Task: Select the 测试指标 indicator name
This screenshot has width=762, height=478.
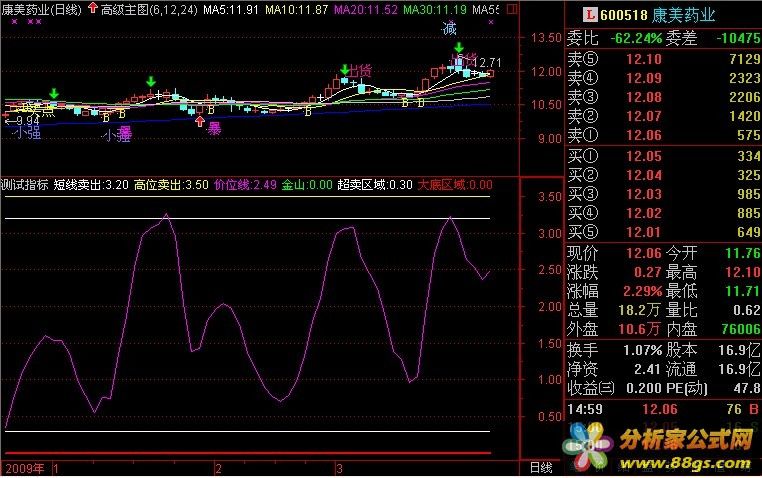Action: click(24, 185)
